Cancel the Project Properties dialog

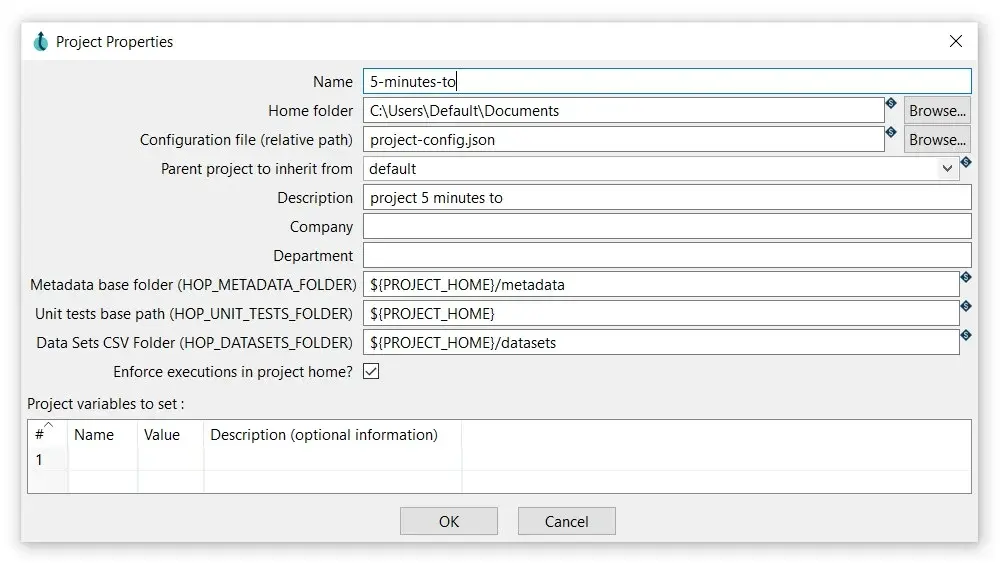567,521
